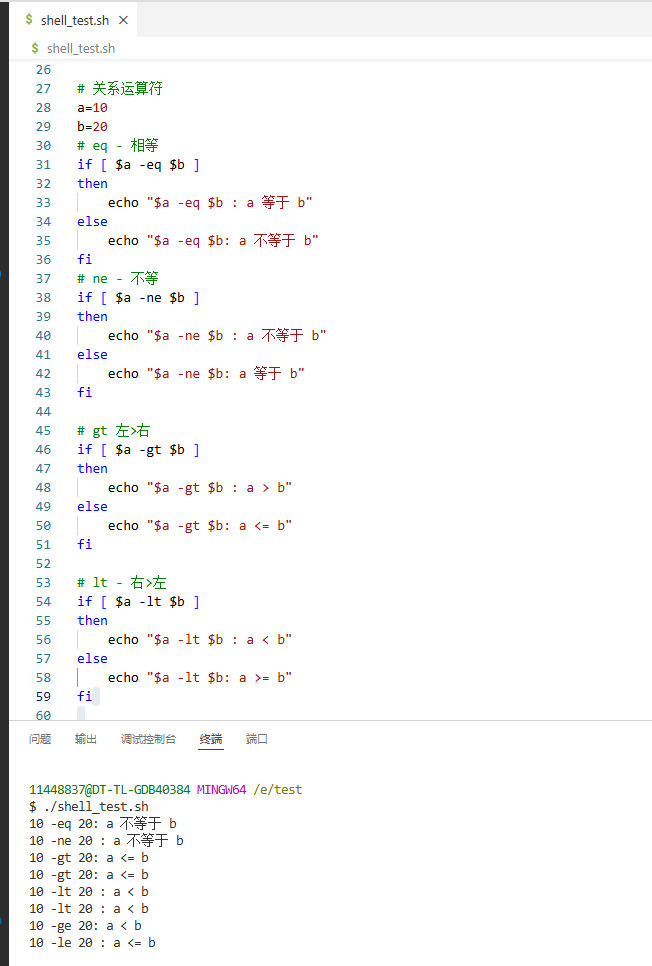The width and height of the screenshot is (652, 966).
Task: Click the shell file icon in tab
Action: [x=29, y=20]
